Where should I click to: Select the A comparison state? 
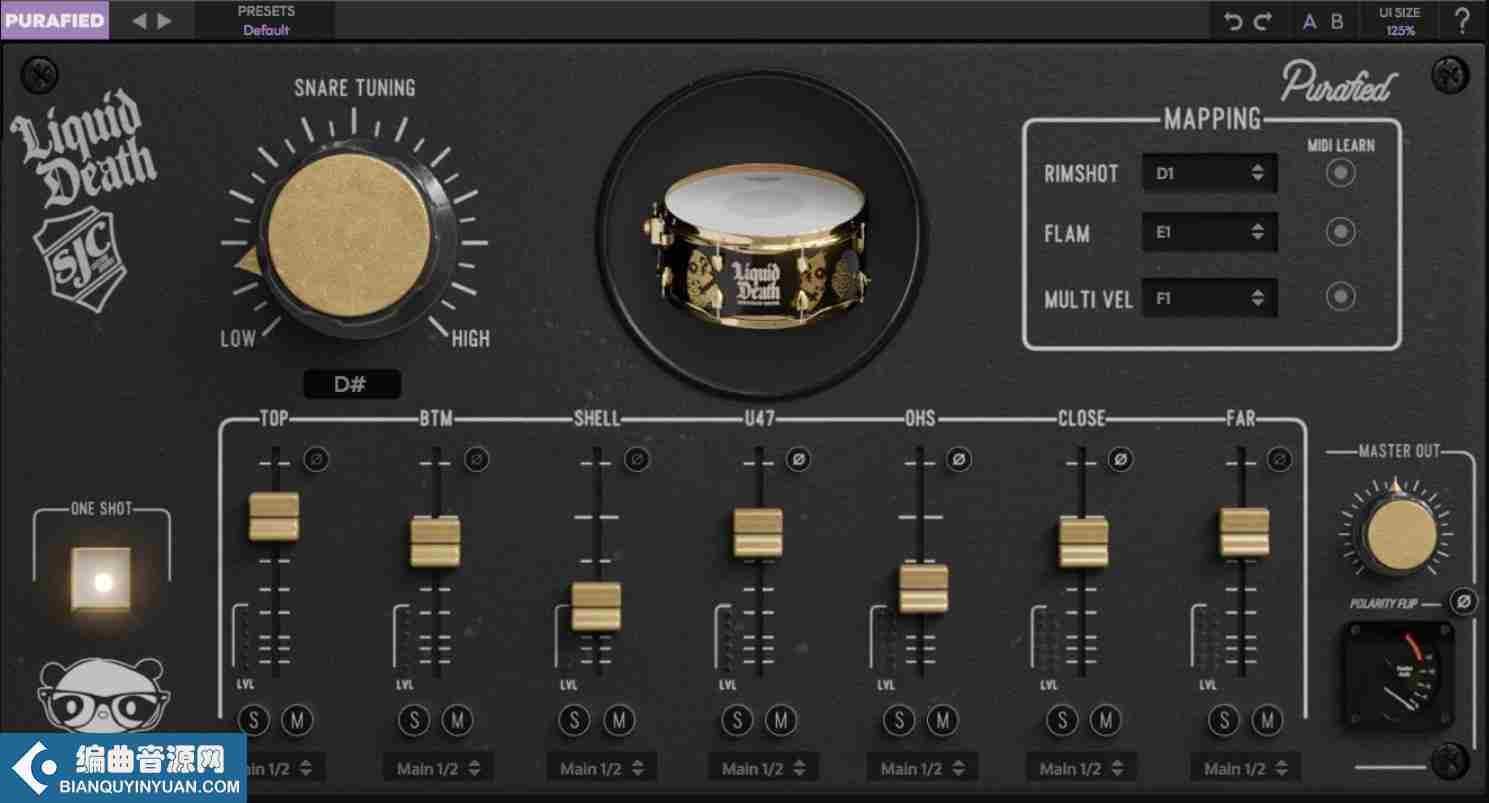pos(1310,21)
